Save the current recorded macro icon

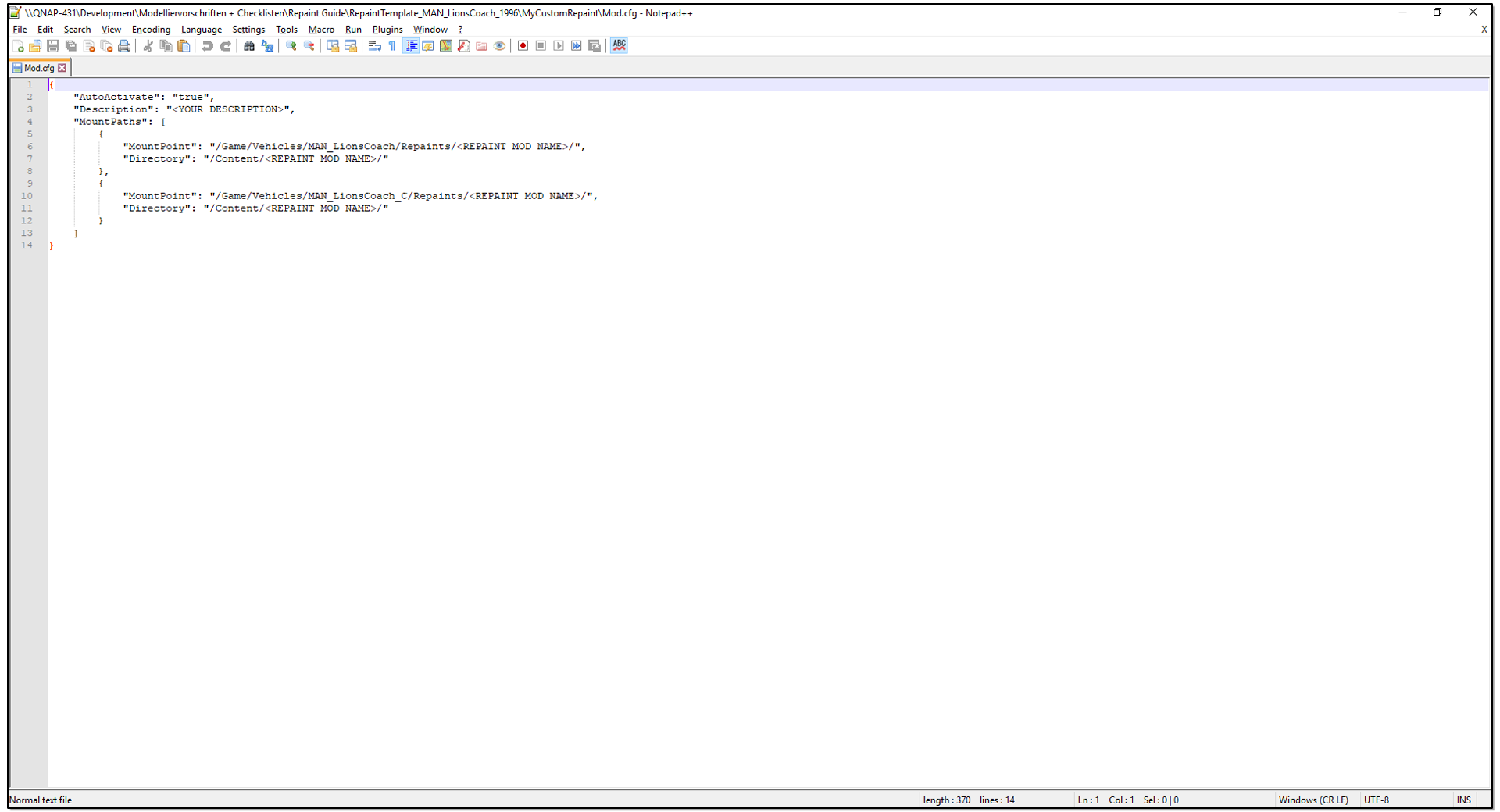[595, 46]
